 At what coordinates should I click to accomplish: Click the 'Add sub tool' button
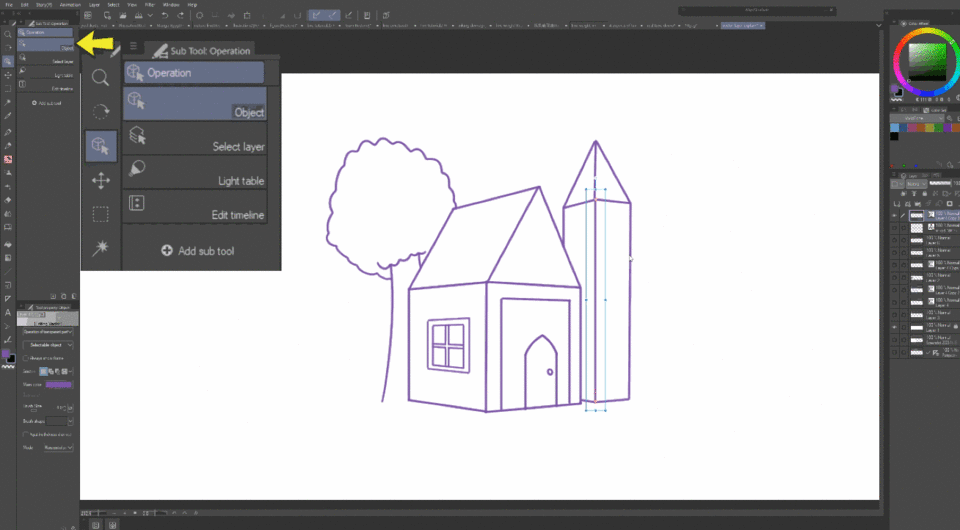197,251
